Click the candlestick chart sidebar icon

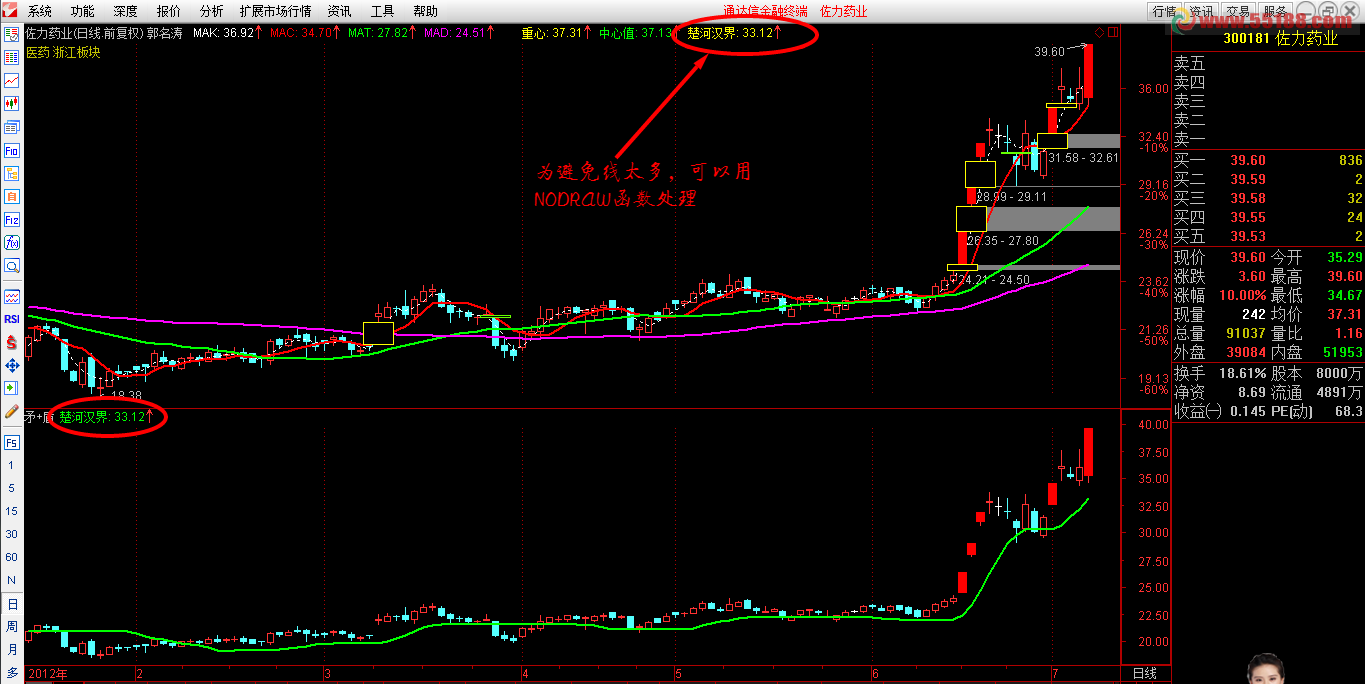point(12,103)
